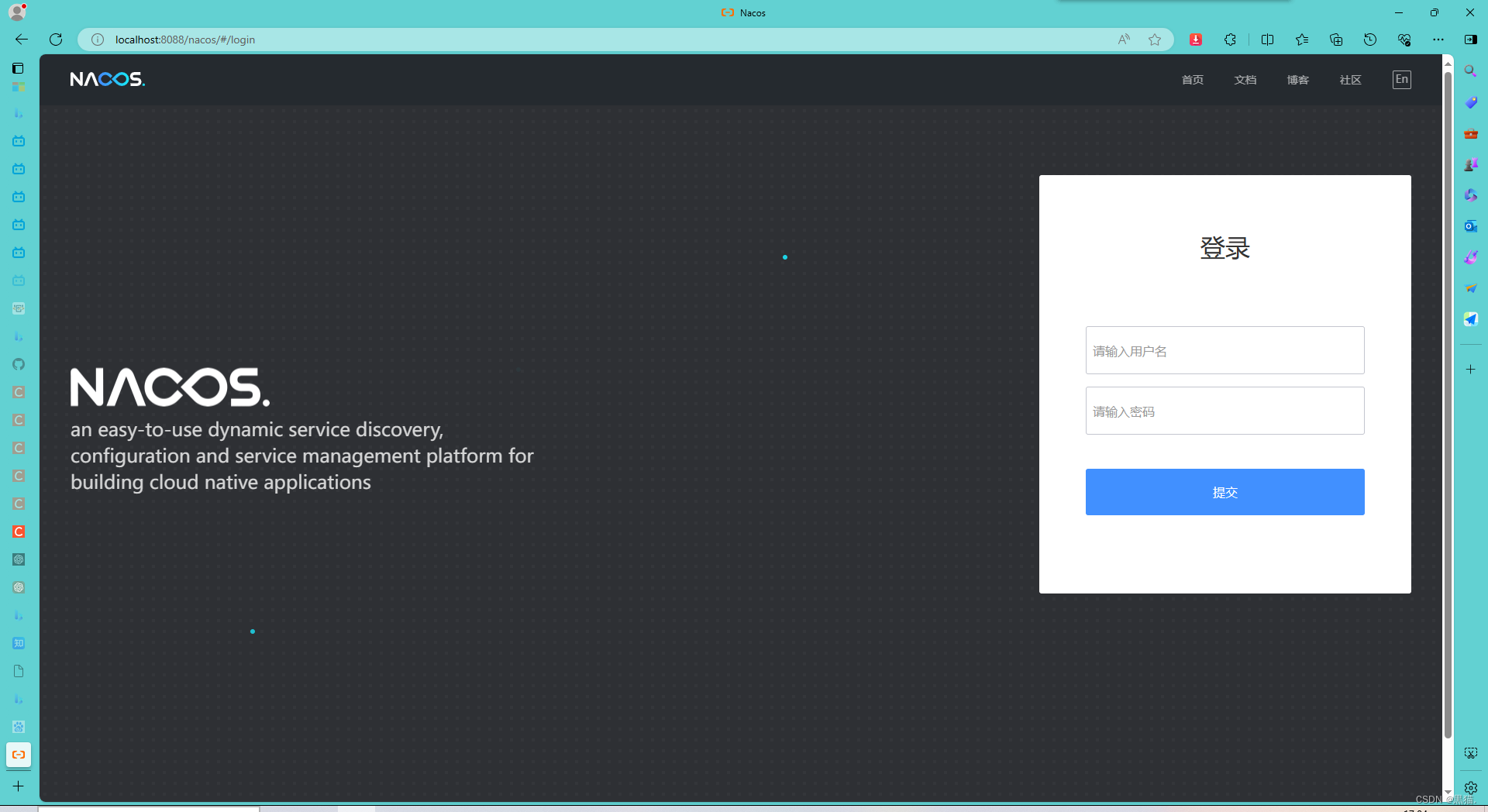Add an app to sidebar
1488x812 pixels.
(x=1471, y=370)
